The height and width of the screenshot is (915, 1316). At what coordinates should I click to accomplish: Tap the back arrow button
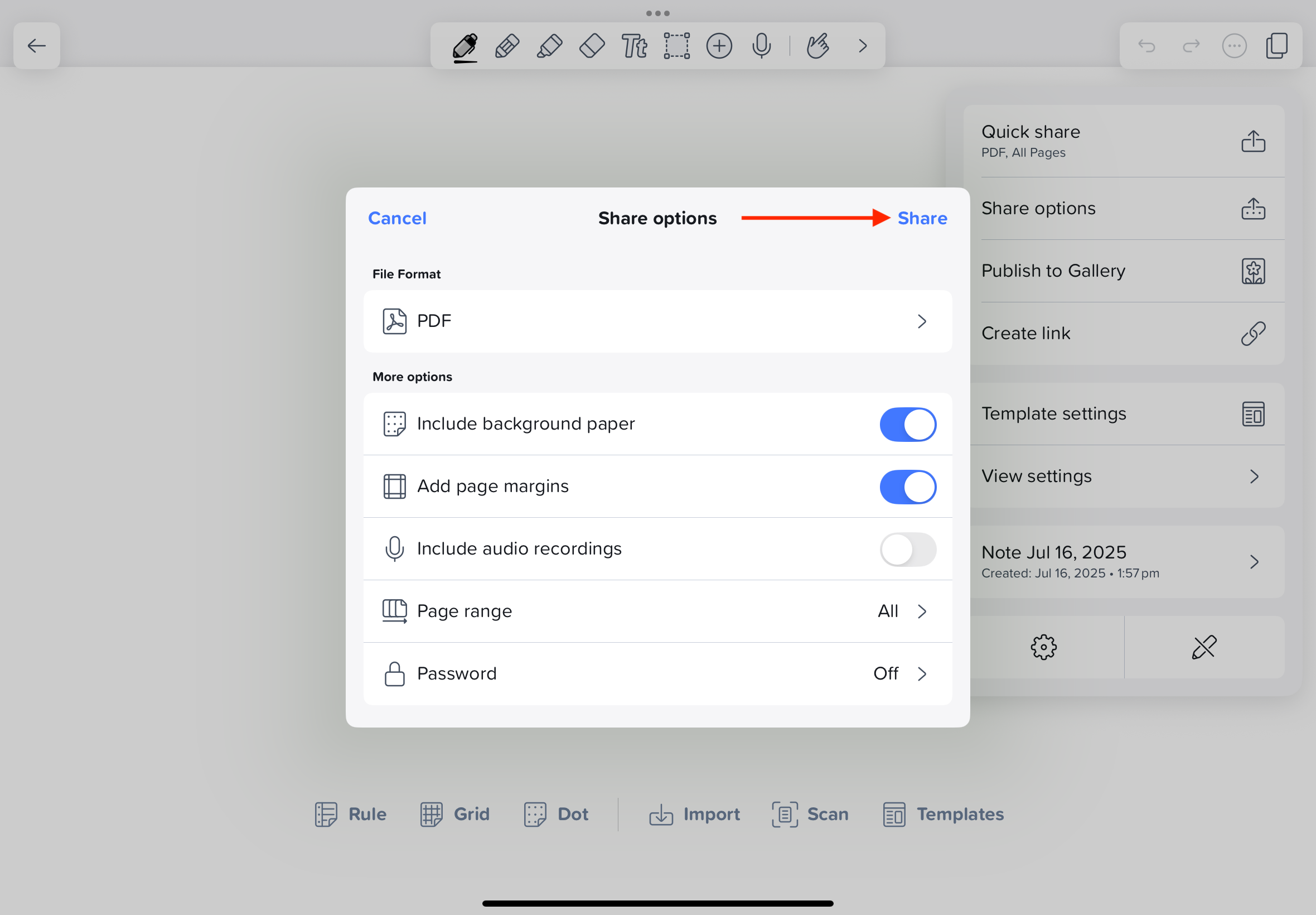(x=37, y=46)
